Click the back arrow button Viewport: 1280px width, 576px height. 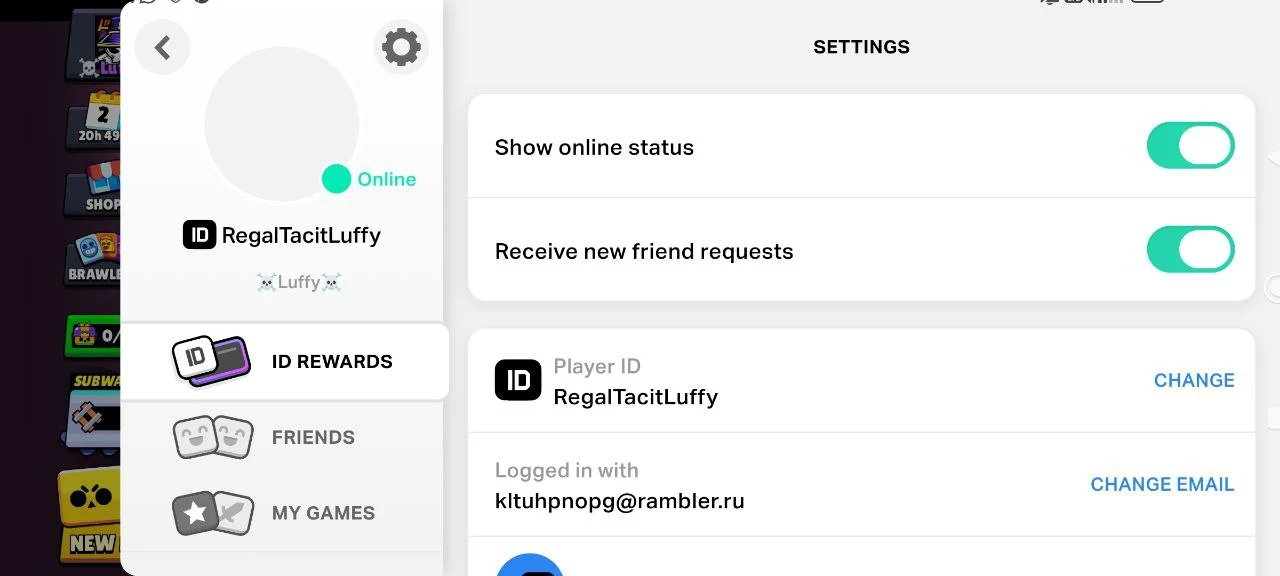pyautogui.click(x=162, y=47)
